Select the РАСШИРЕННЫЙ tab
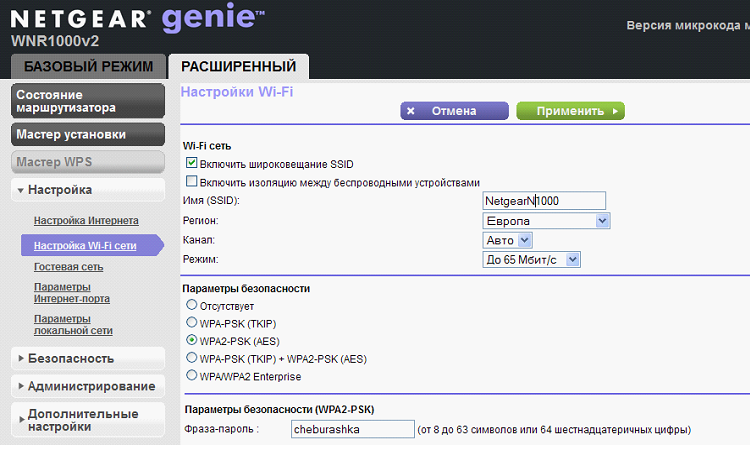 tap(239, 66)
